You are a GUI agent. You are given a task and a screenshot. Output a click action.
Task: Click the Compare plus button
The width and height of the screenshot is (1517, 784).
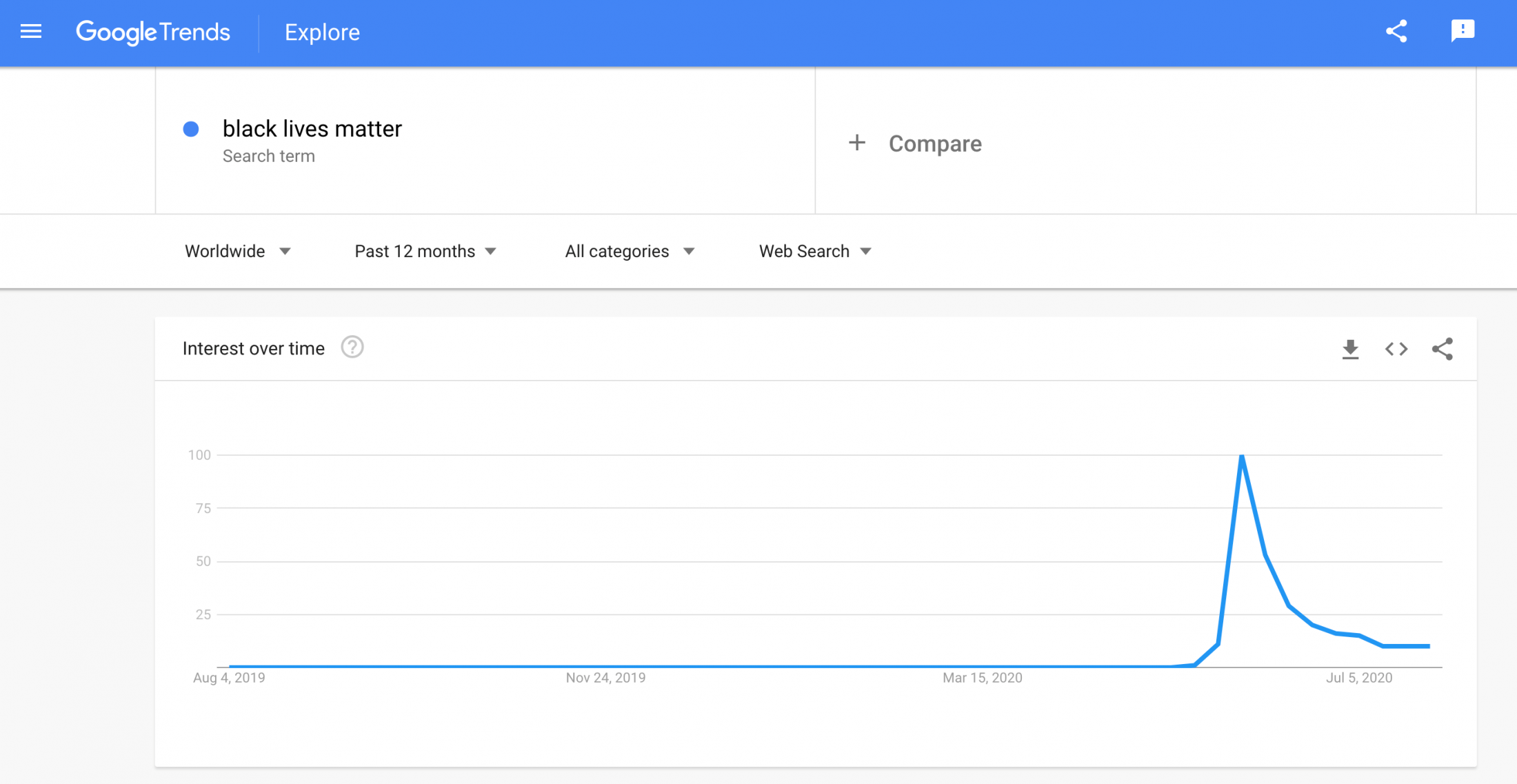click(x=855, y=144)
